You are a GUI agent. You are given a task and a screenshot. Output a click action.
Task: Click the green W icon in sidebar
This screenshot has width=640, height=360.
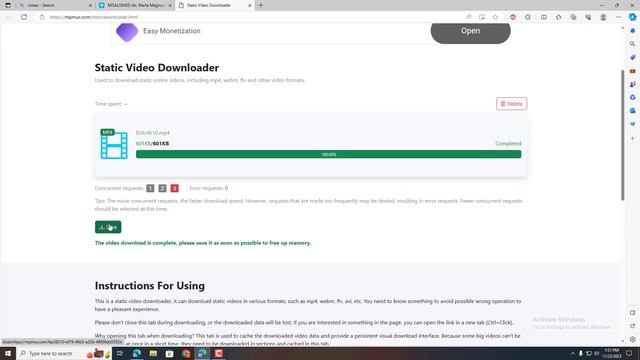(632, 124)
